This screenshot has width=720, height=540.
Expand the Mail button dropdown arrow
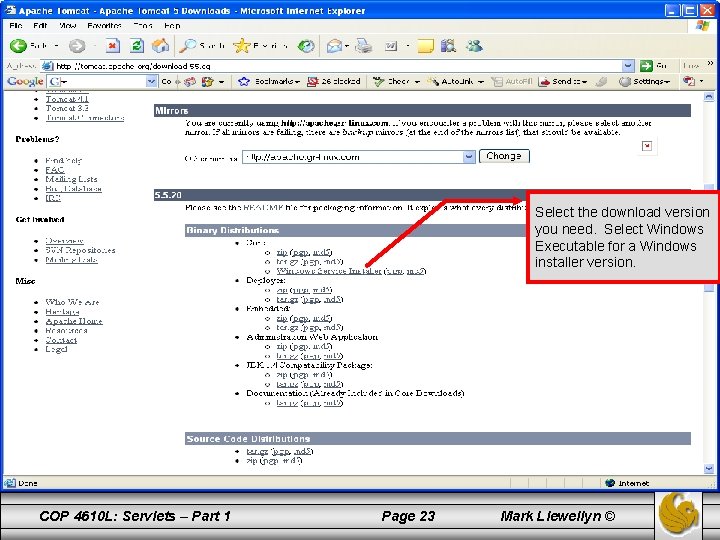[x=347, y=46]
